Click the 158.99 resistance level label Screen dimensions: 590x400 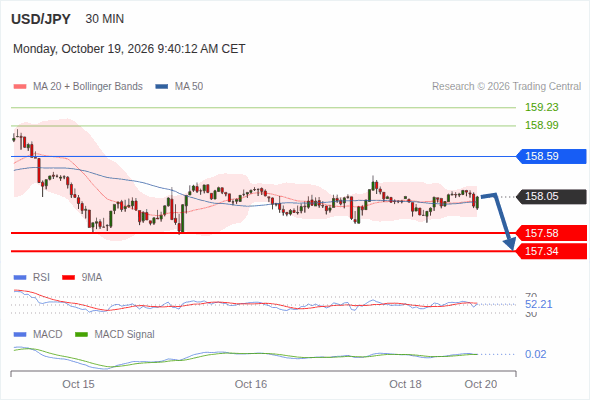542,125
